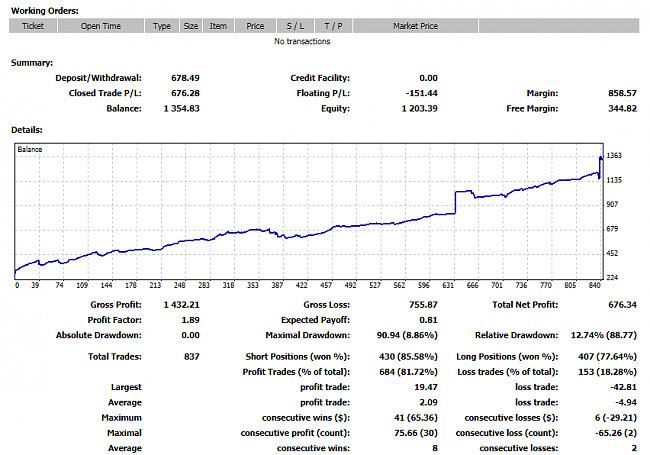Image resolution: width=650 pixels, height=455 pixels.
Task: Click largest loss trade value -42.81
Action: (x=623, y=387)
